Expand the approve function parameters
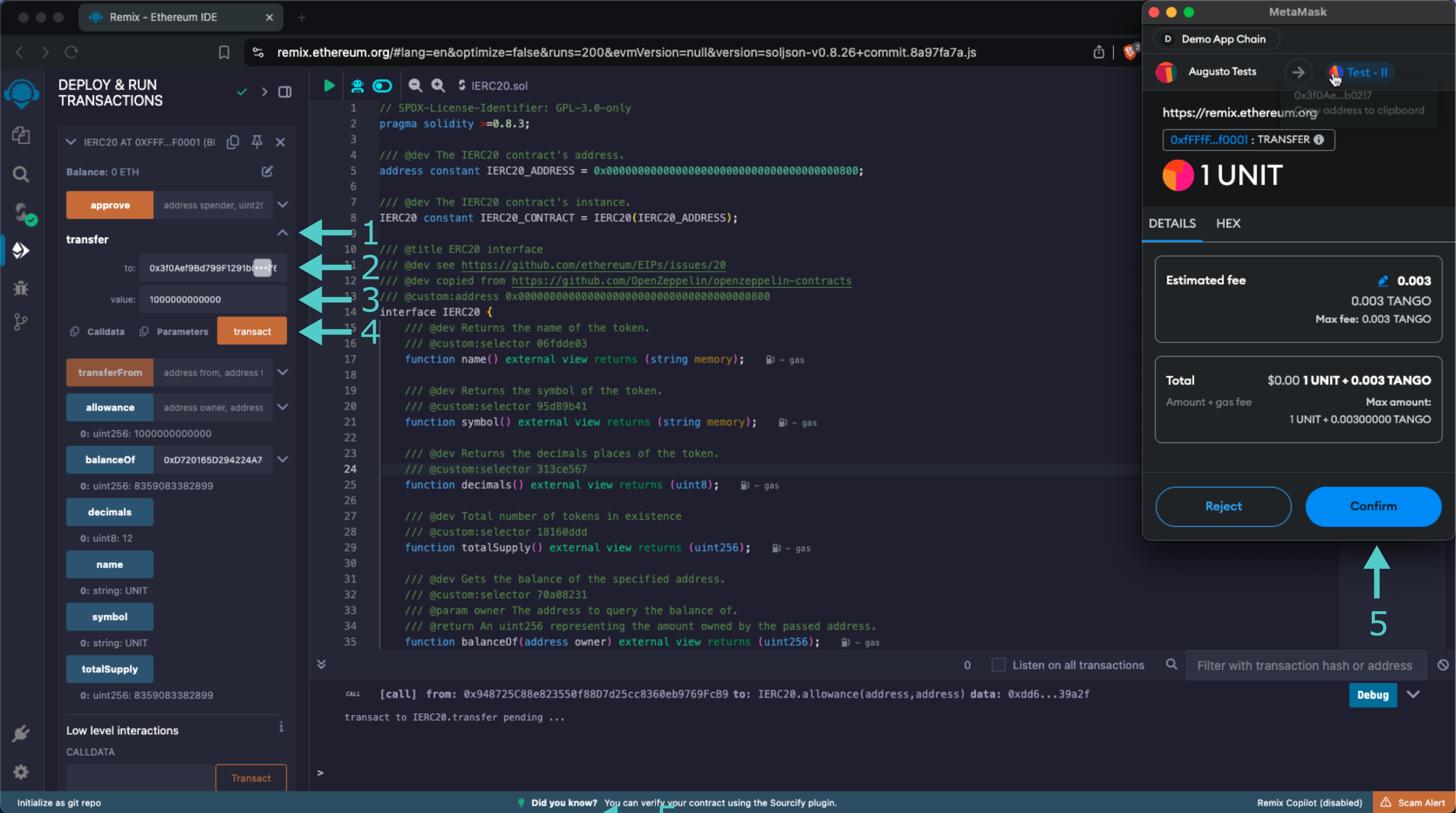Image resolution: width=1456 pixels, height=813 pixels. [283, 205]
